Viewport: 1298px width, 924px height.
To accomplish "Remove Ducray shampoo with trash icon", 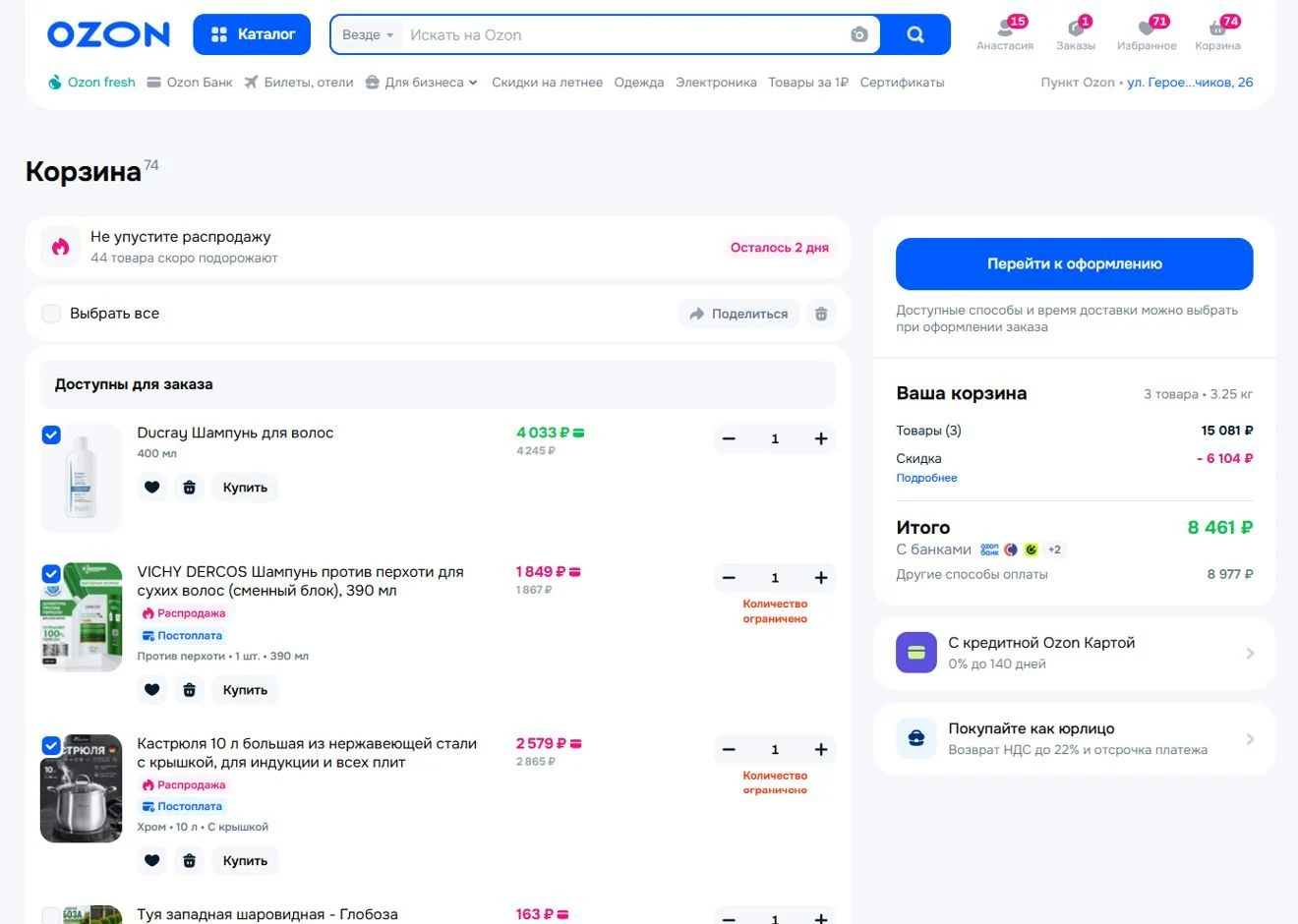I will click(190, 488).
